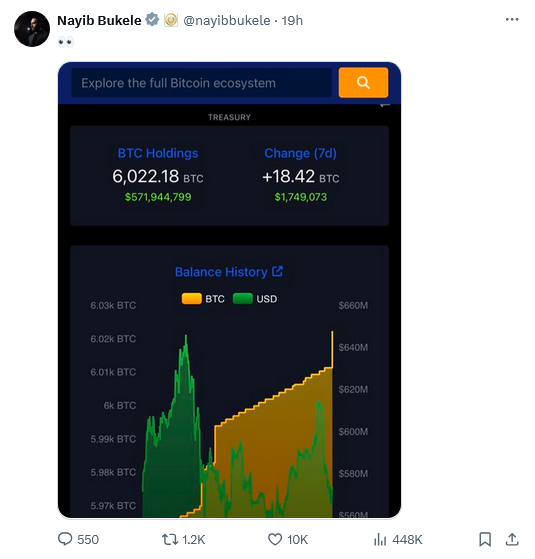Click the Nayib Bukele display name
This screenshot has width=535, height=559.
click(x=99, y=20)
